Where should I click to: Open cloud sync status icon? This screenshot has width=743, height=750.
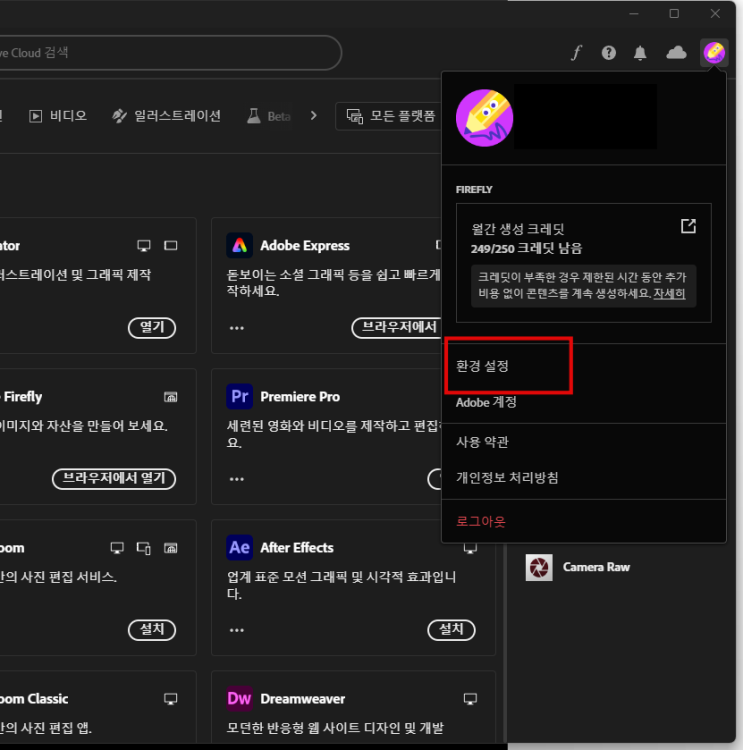[676, 53]
